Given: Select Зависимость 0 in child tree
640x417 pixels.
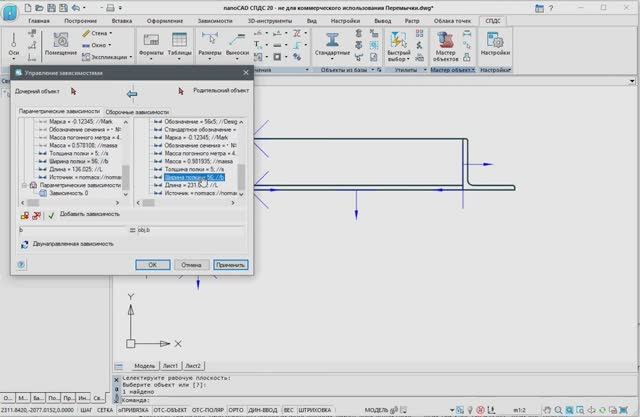Looking at the screenshot, I should [69, 193].
